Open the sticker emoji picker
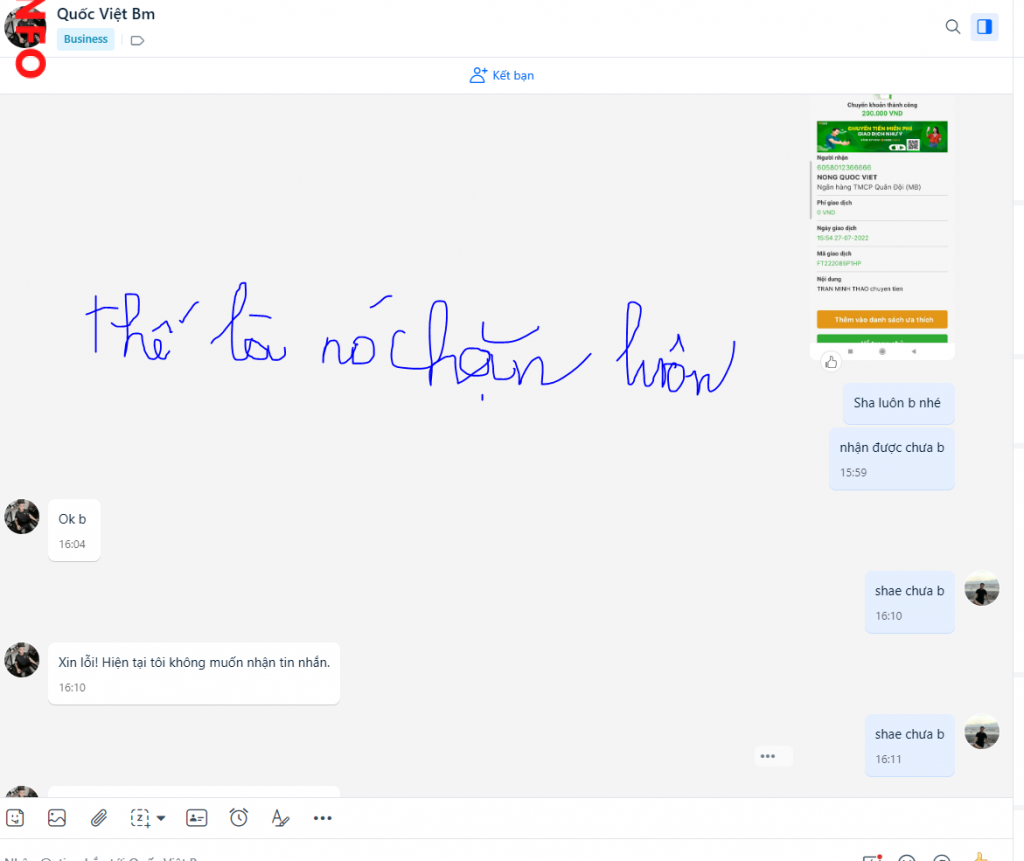 15,818
